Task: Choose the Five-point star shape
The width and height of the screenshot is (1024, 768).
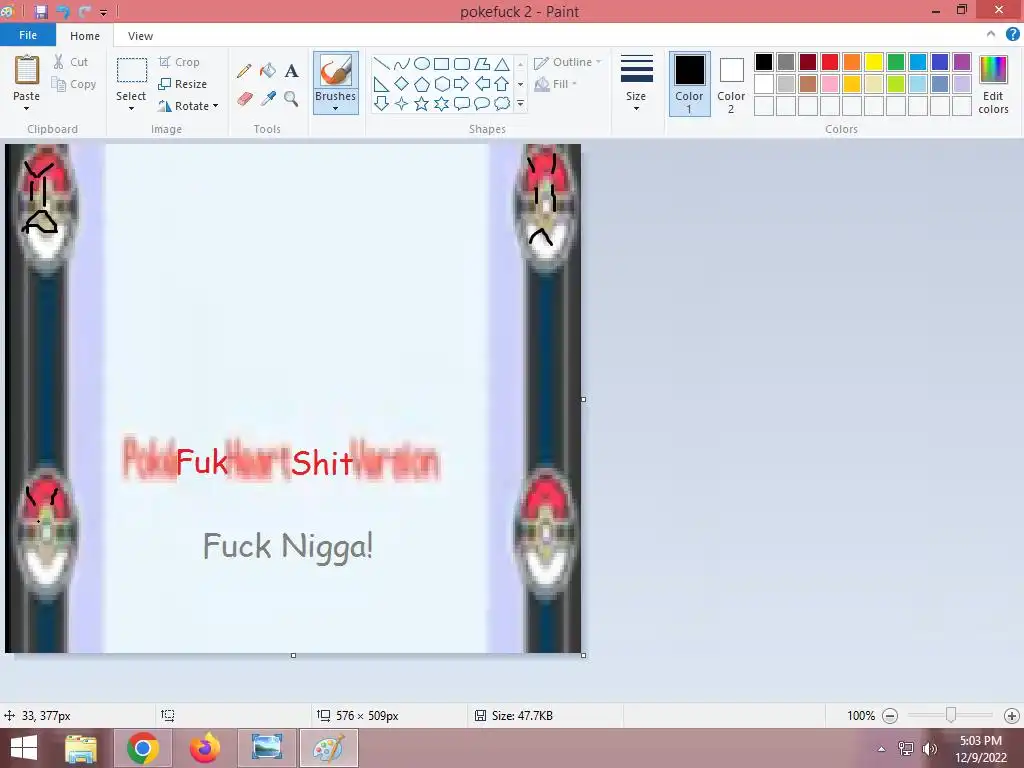Action: pyautogui.click(x=422, y=103)
